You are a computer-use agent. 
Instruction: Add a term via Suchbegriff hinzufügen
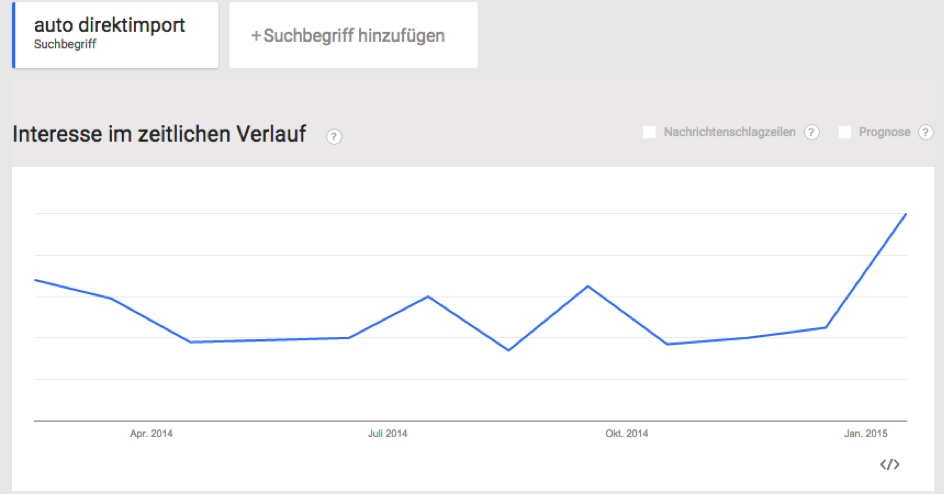coord(353,35)
